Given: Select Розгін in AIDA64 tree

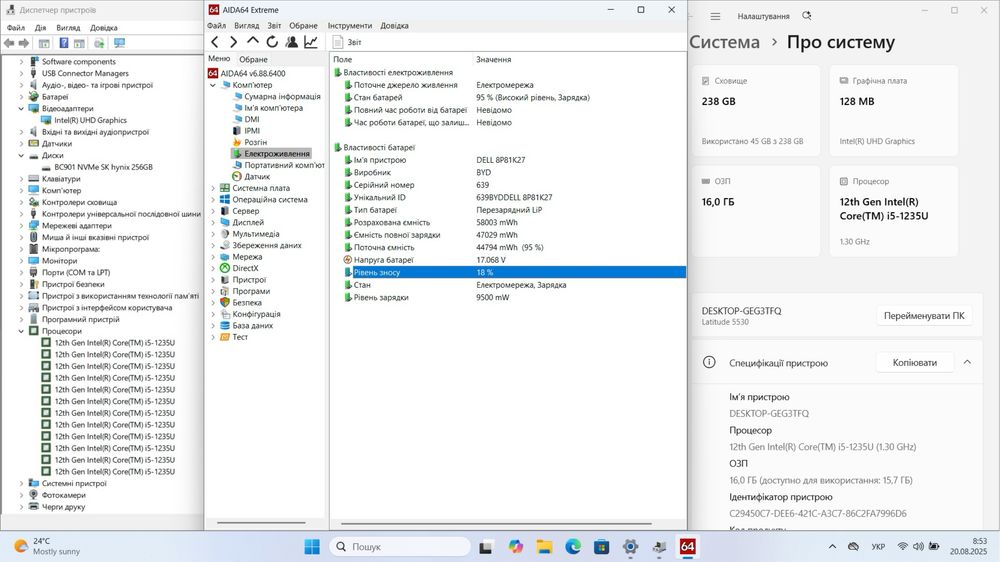Looking at the screenshot, I should [255, 142].
